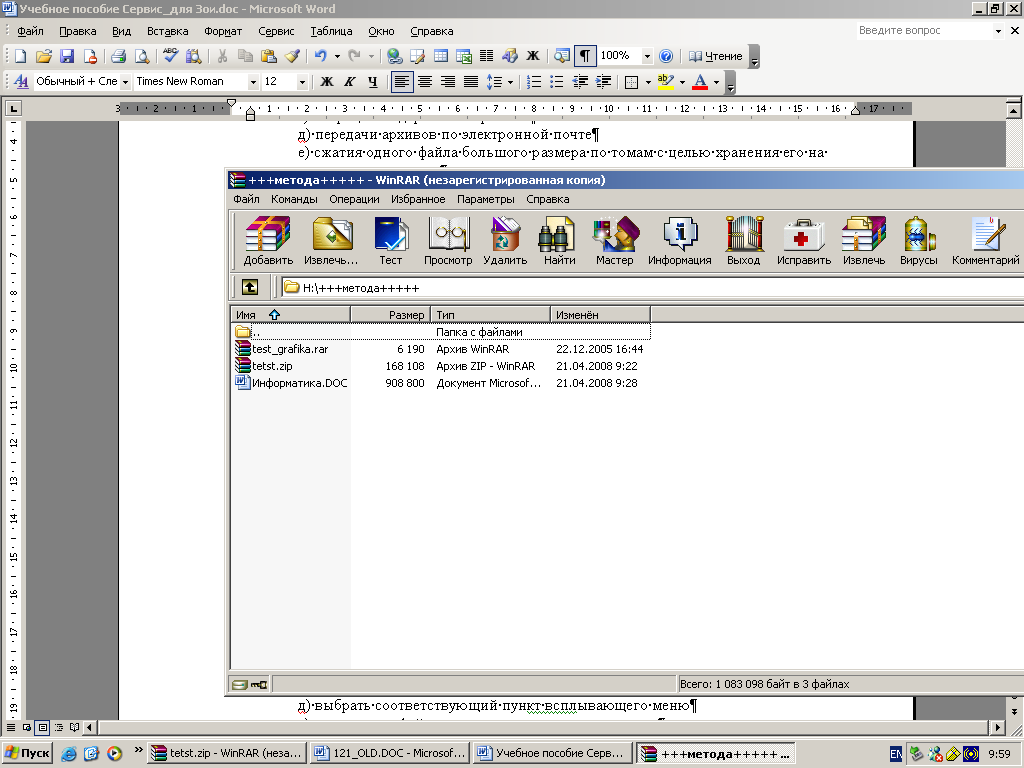Open the borders dropdown arrow
The height and width of the screenshot is (768, 1024).
[x=648, y=82]
